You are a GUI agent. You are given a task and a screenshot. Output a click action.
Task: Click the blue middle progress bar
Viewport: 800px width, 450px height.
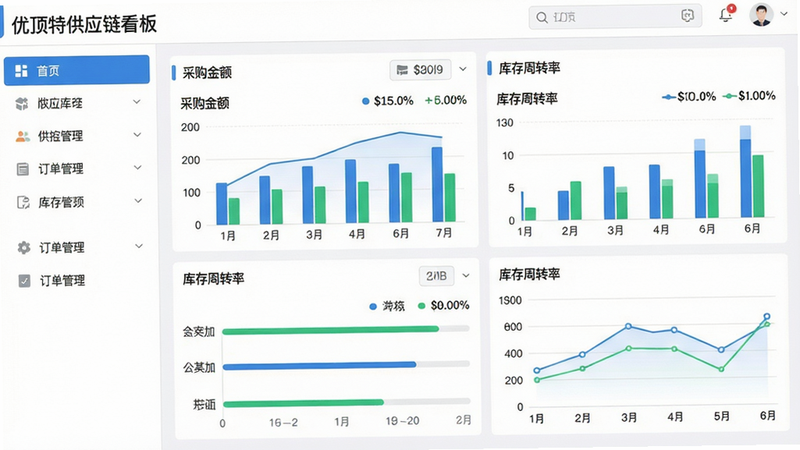pos(319,365)
